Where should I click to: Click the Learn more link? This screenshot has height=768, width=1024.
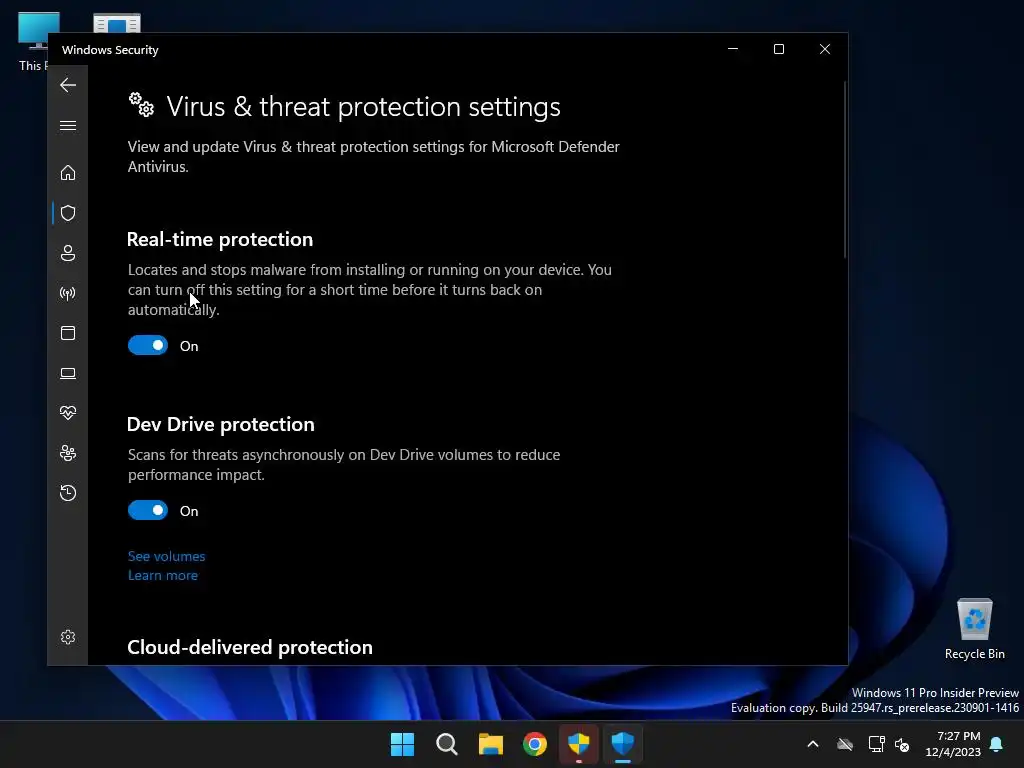click(163, 575)
